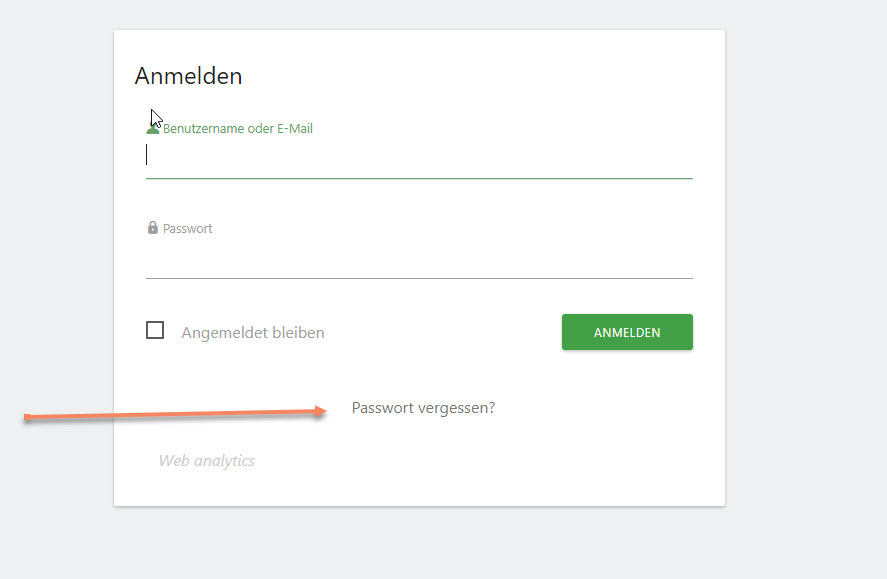Screen dimensions: 887x579
Task: Click the gray underline of the password field
Action: click(419, 278)
